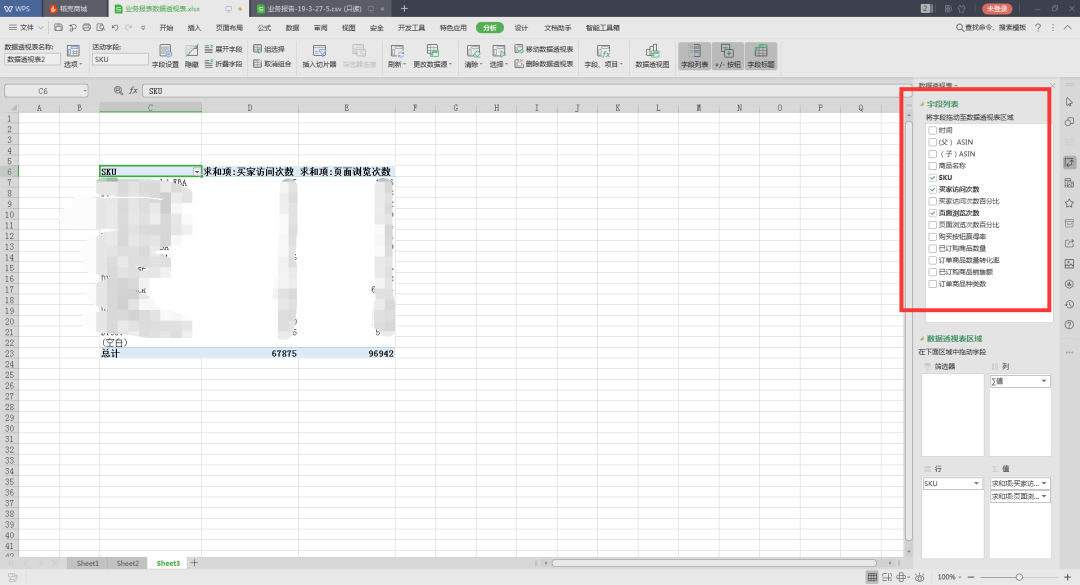
Task: Switch to Sheet2 tab
Action: pos(127,563)
